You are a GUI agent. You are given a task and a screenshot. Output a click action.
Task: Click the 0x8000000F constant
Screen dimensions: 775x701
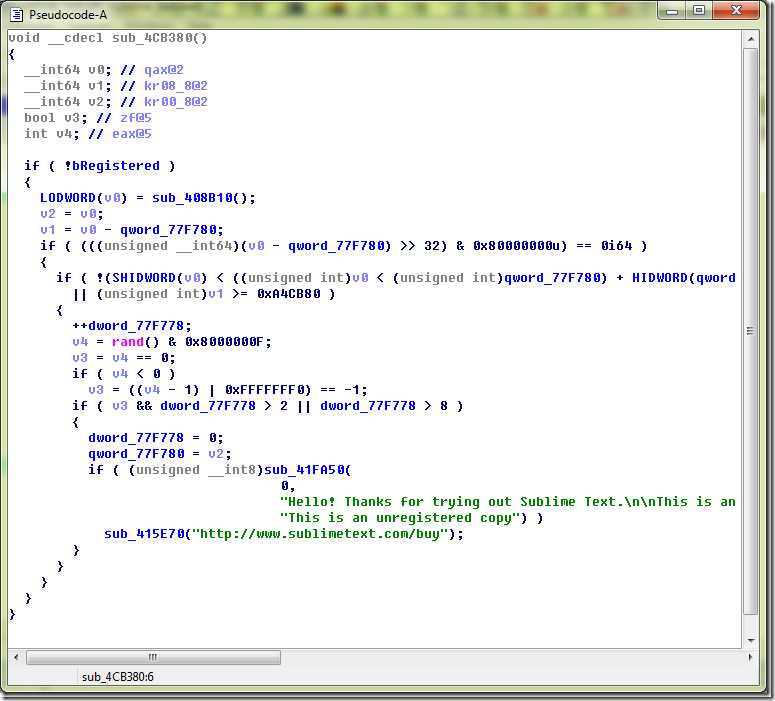pos(224,342)
